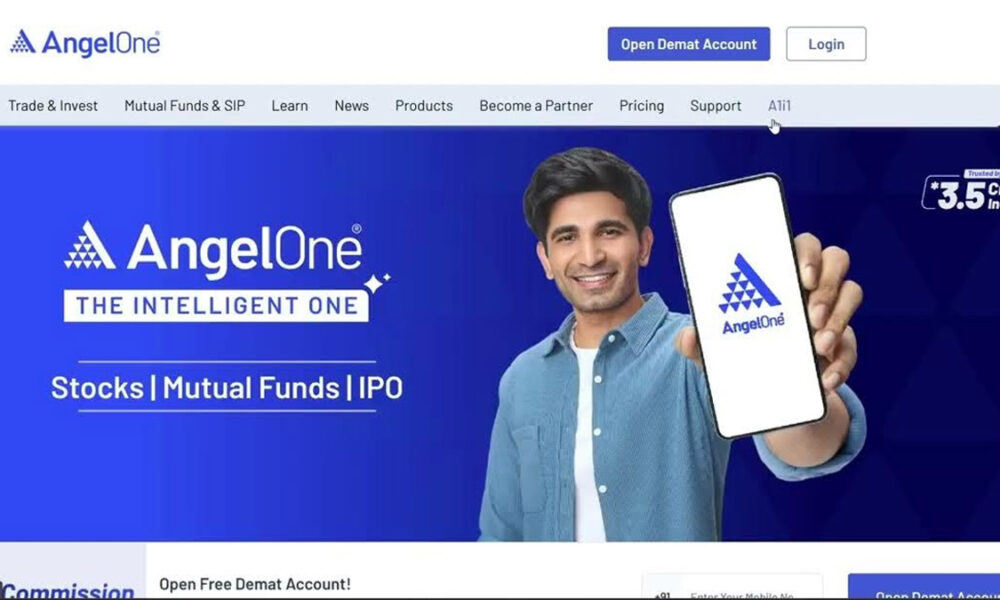
Task: Click the A1i1 nav link
Action: point(779,106)
